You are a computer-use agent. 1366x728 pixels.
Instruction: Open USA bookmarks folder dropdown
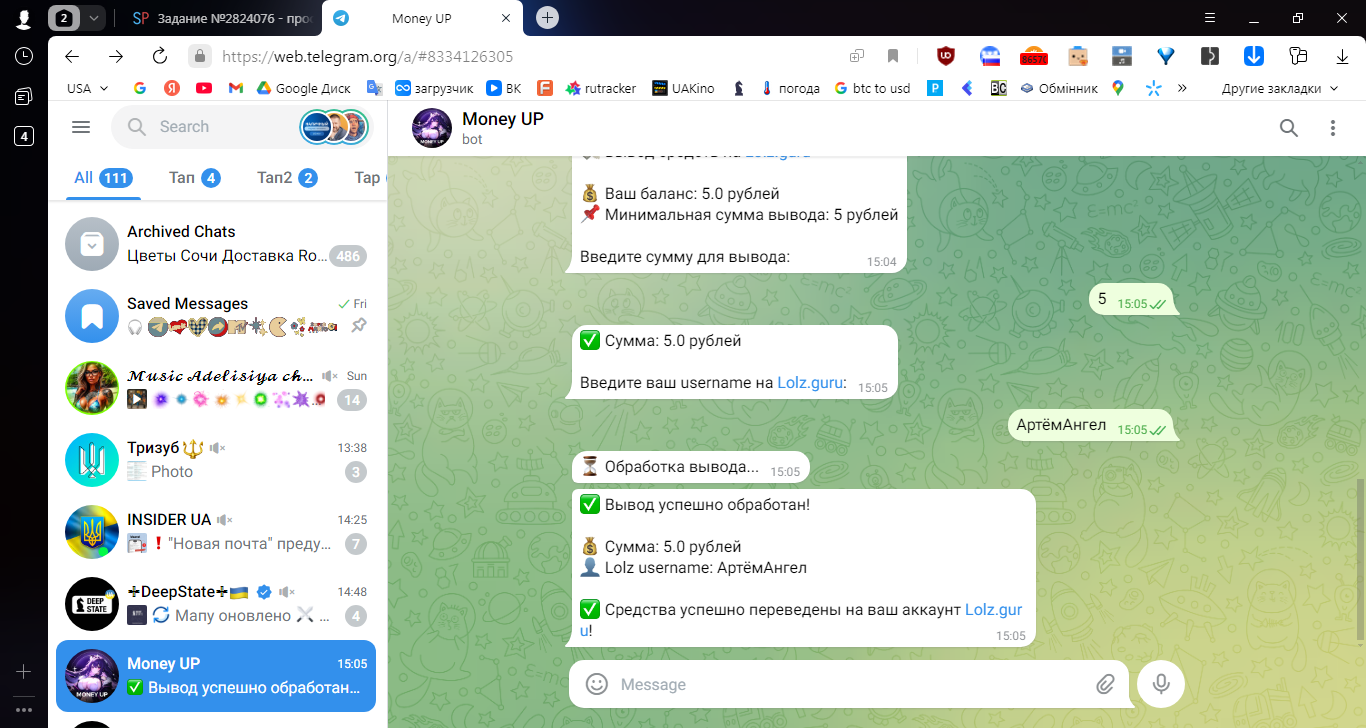[87, 88]
